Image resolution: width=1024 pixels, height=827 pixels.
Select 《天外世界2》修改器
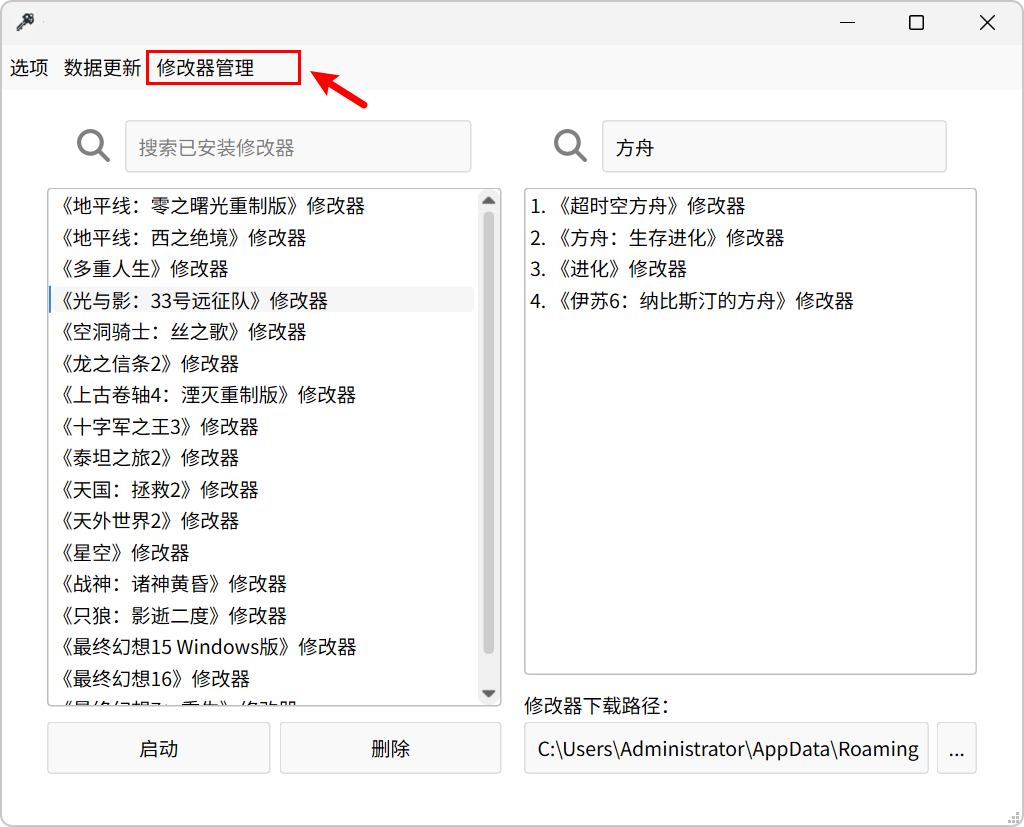point(262,521)
